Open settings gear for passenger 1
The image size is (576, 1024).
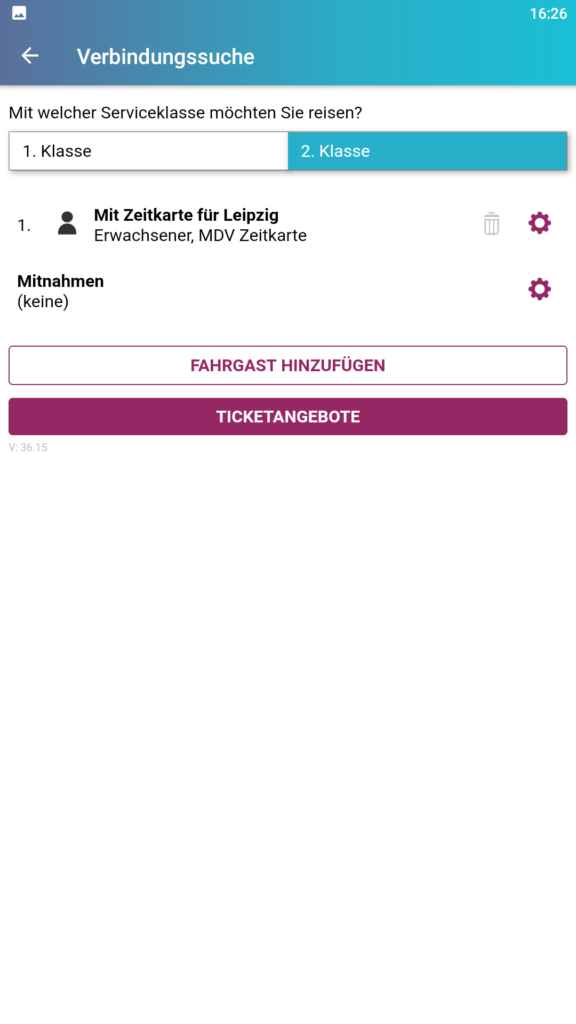(x=539, y=223)
